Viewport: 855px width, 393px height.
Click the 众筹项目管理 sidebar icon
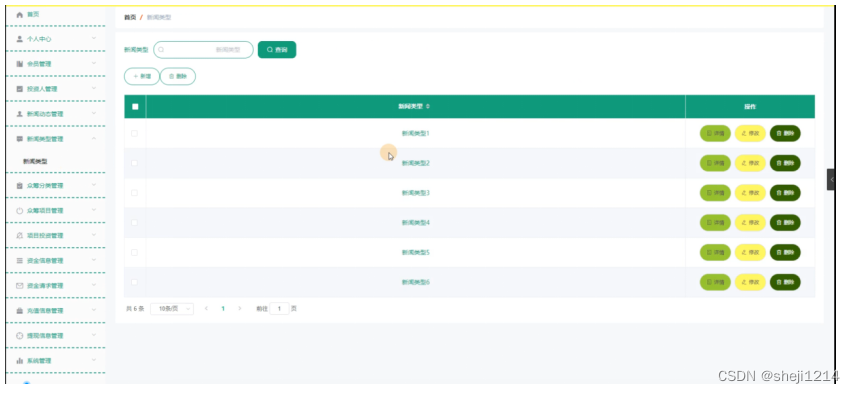(x=20, y=211)
